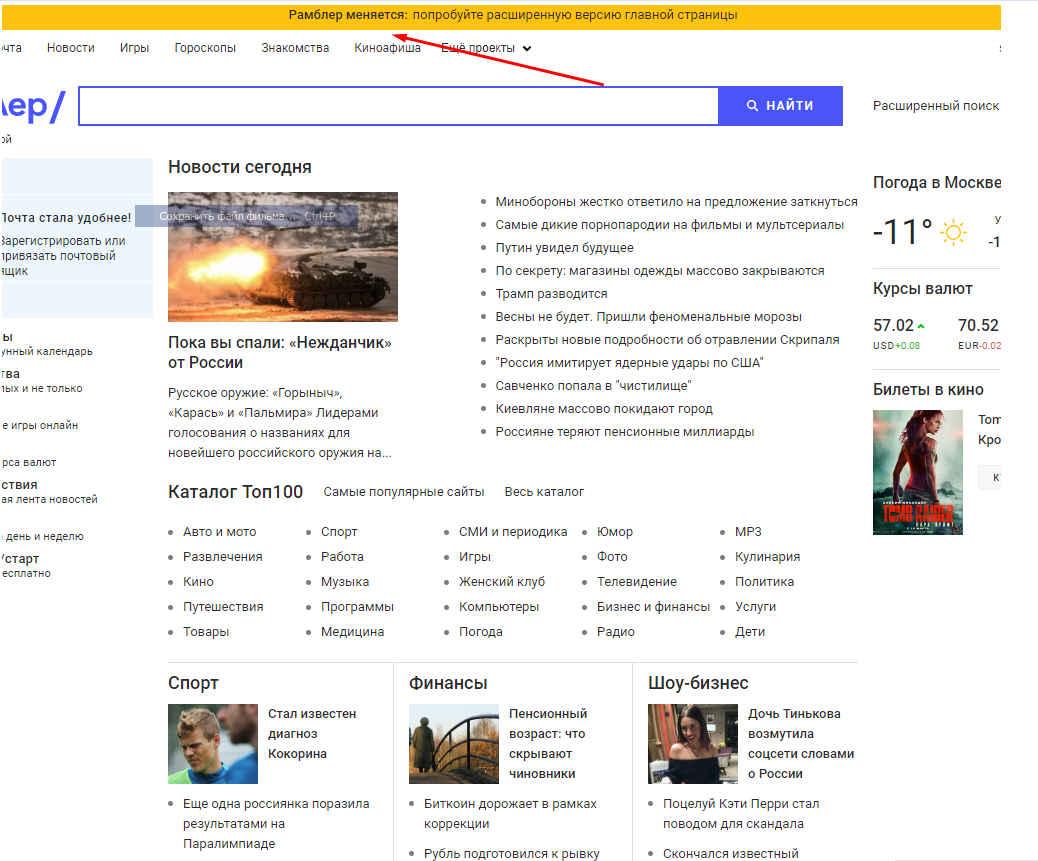Open Развлечения catalog category
The image size is (1038, 861).
(x=222, y=557)
